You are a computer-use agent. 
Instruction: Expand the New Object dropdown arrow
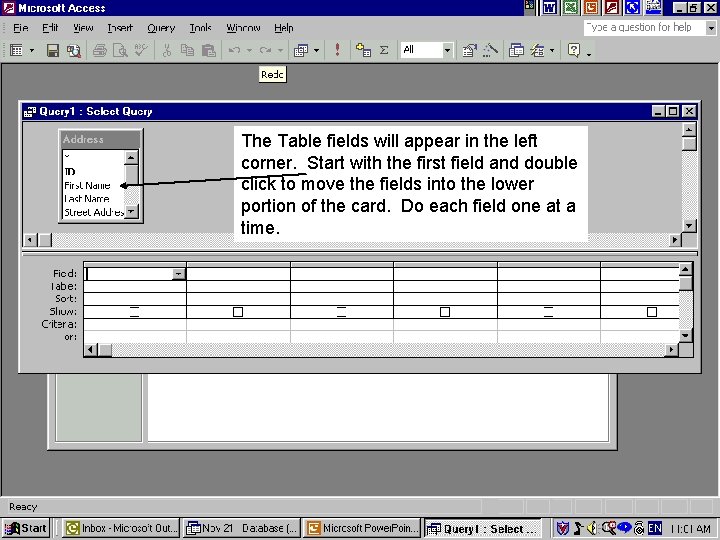552,50
